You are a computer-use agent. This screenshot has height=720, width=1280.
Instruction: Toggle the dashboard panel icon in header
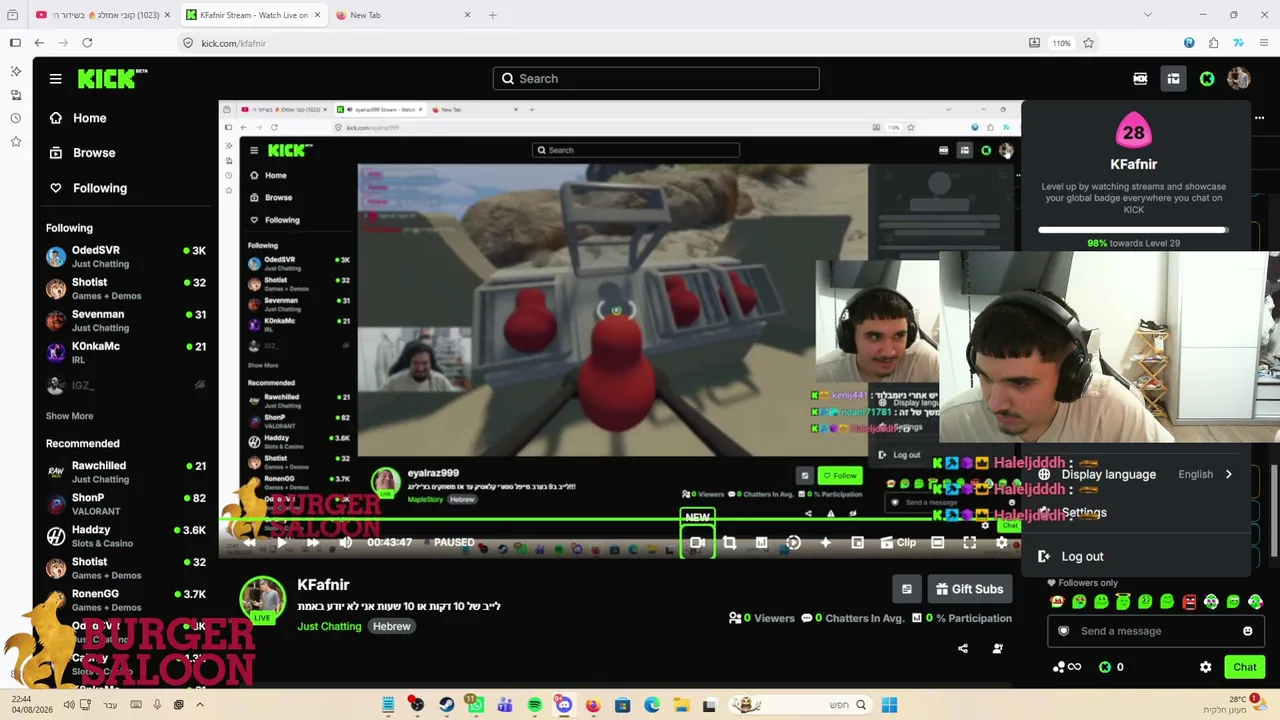[x=1173, y=79]
